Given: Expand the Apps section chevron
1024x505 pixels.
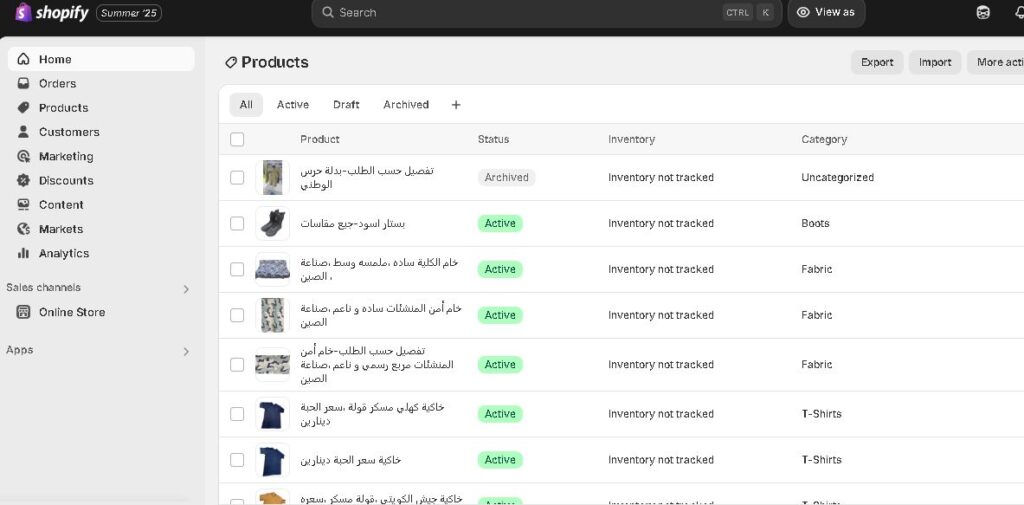Looking at the screenshot, I should 186,351.
